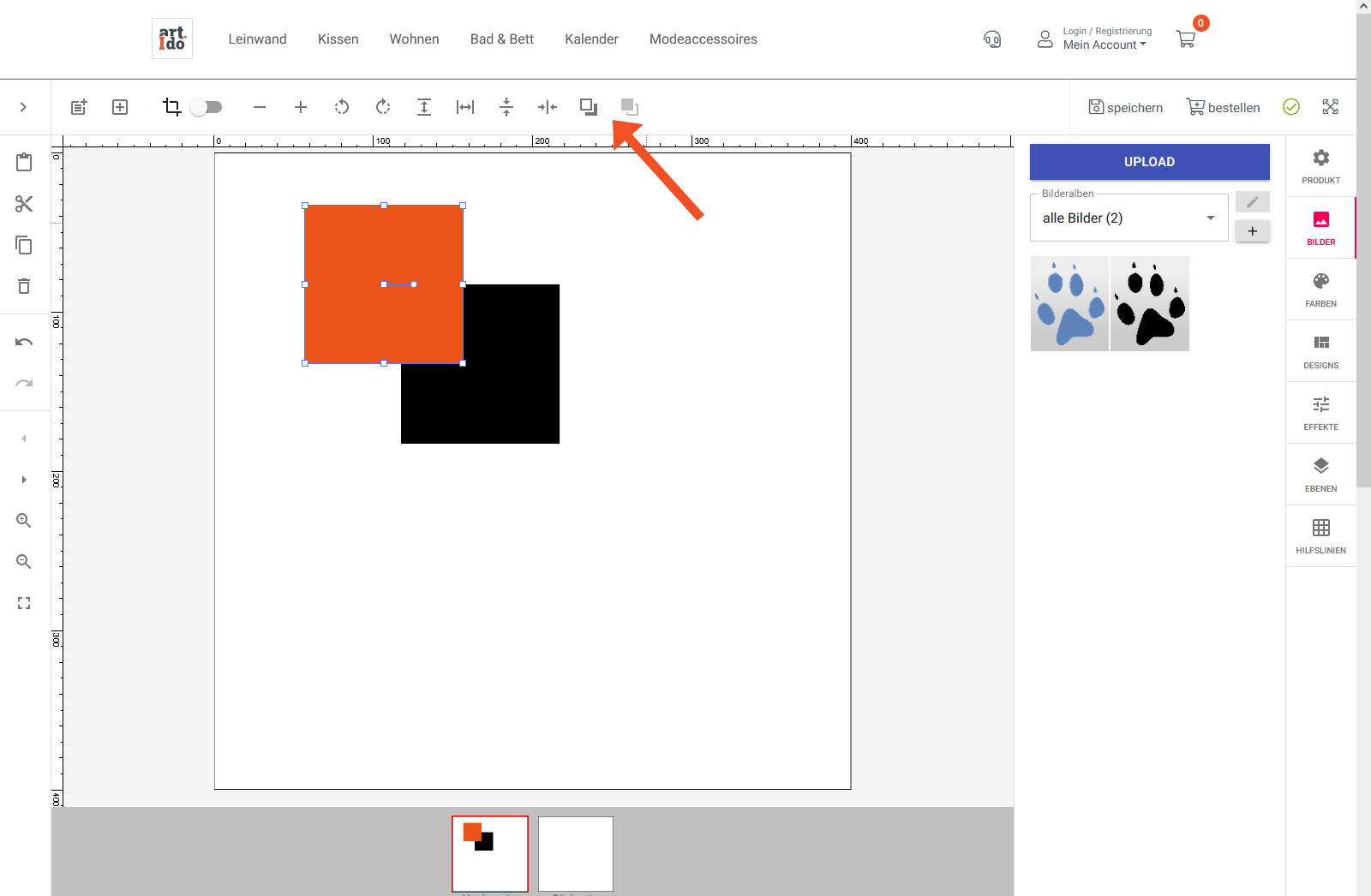Open the BILDER tab

pyautogui.click(x=1320, y=228)
